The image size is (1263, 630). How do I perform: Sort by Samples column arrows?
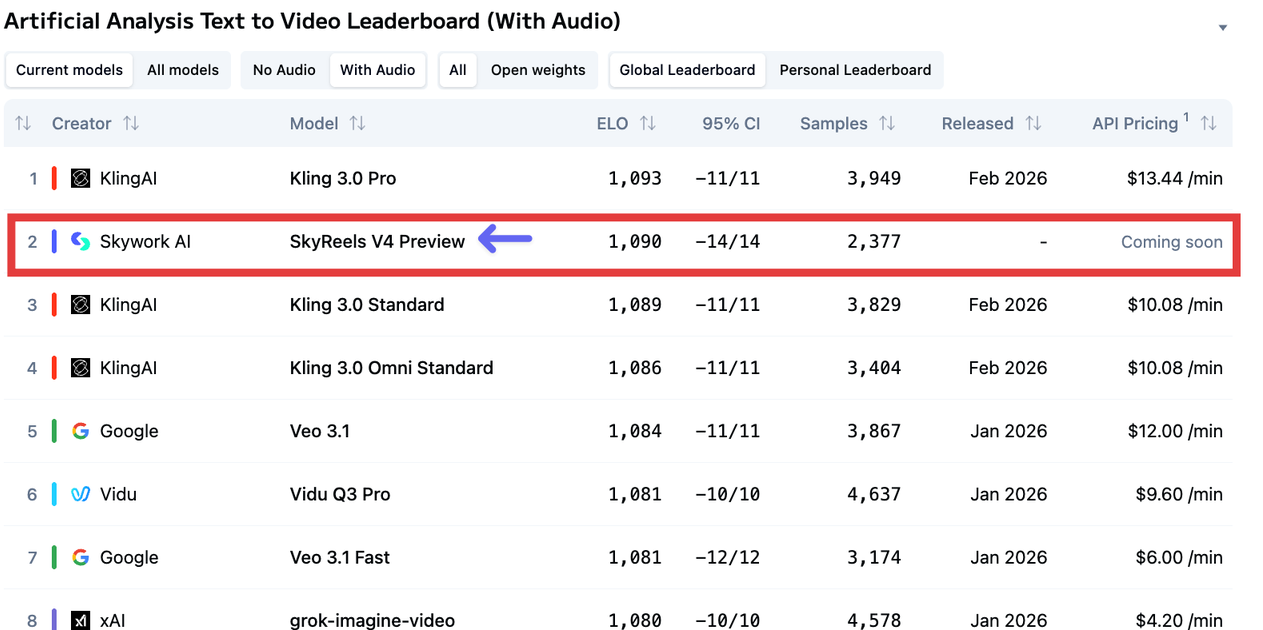[x=887, y=124]
